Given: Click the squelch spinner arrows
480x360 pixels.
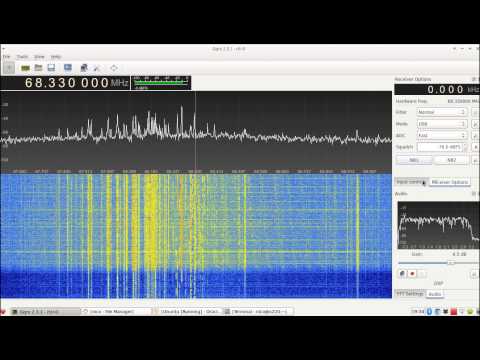Looking at the screenshot, I should [466, 147].
